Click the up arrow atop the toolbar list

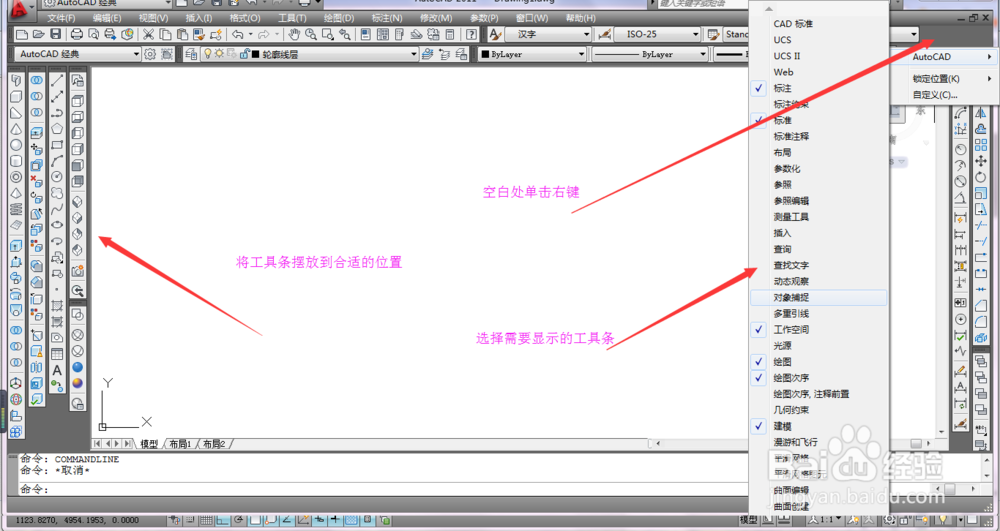[x=768, y=9]
